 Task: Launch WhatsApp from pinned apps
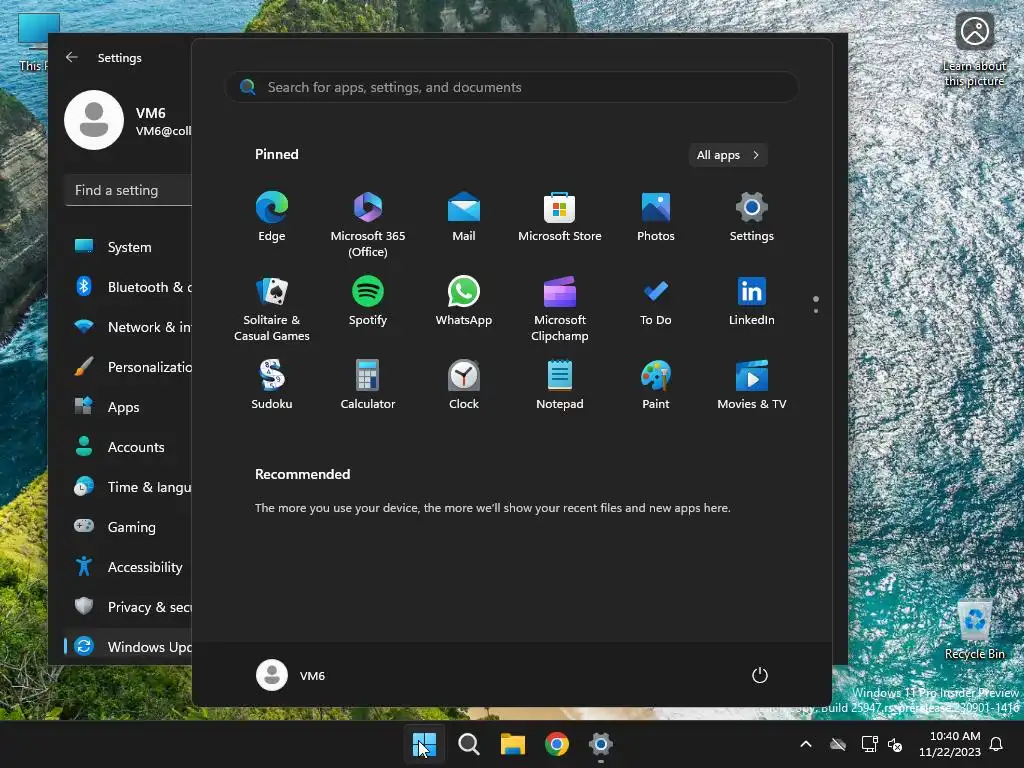pos(464,301)
